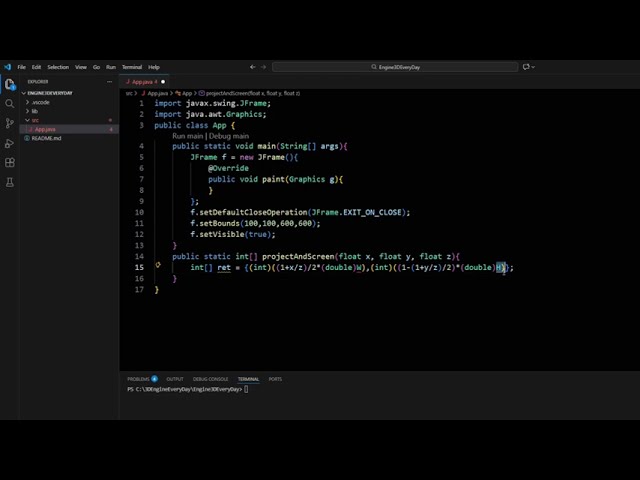This screenshot has height=480, width=640.
Task: Open the Go menu
Action: pyautogui.click(x=96, y=67)
